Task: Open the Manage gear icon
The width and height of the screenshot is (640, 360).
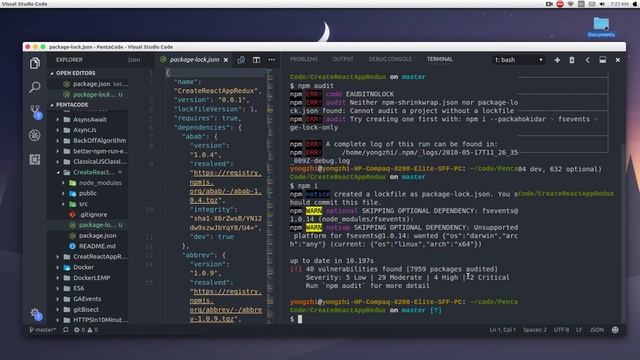Action: coord(35,313)
